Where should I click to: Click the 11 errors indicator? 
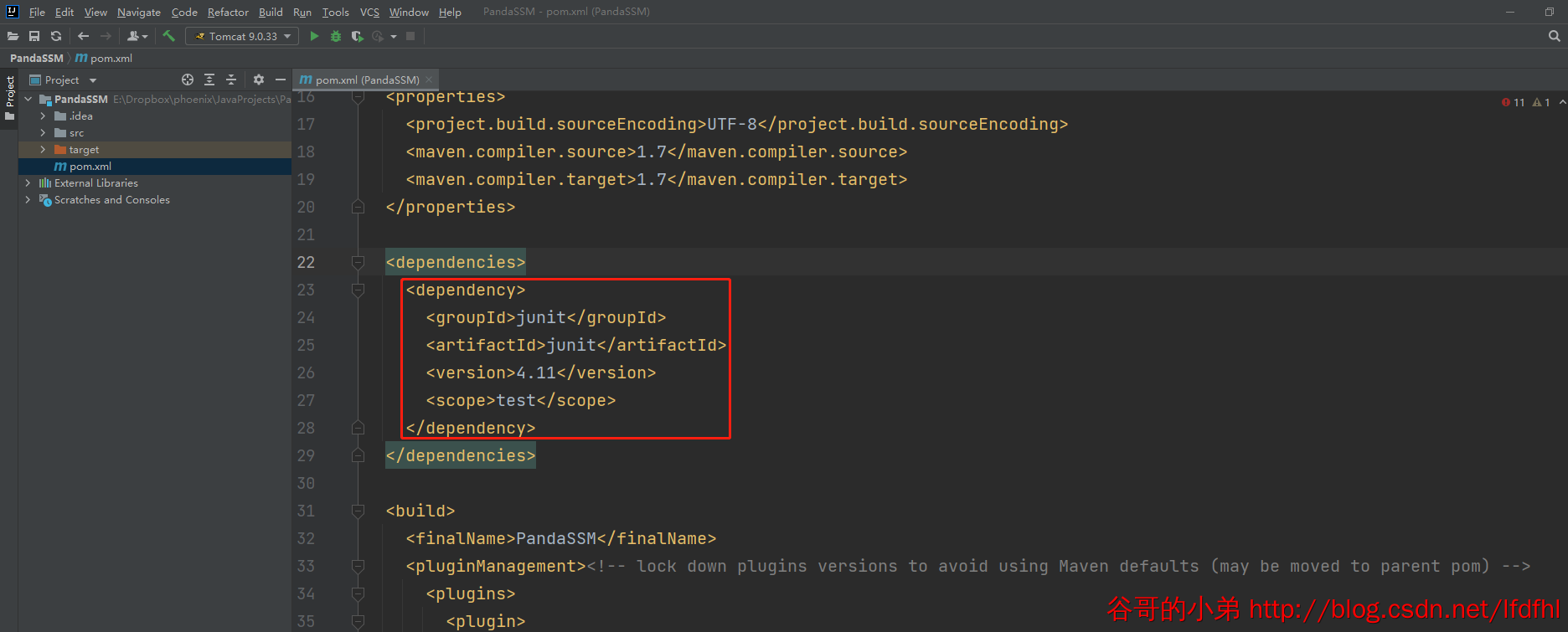pyautogui.click(x=1514, y=102)
